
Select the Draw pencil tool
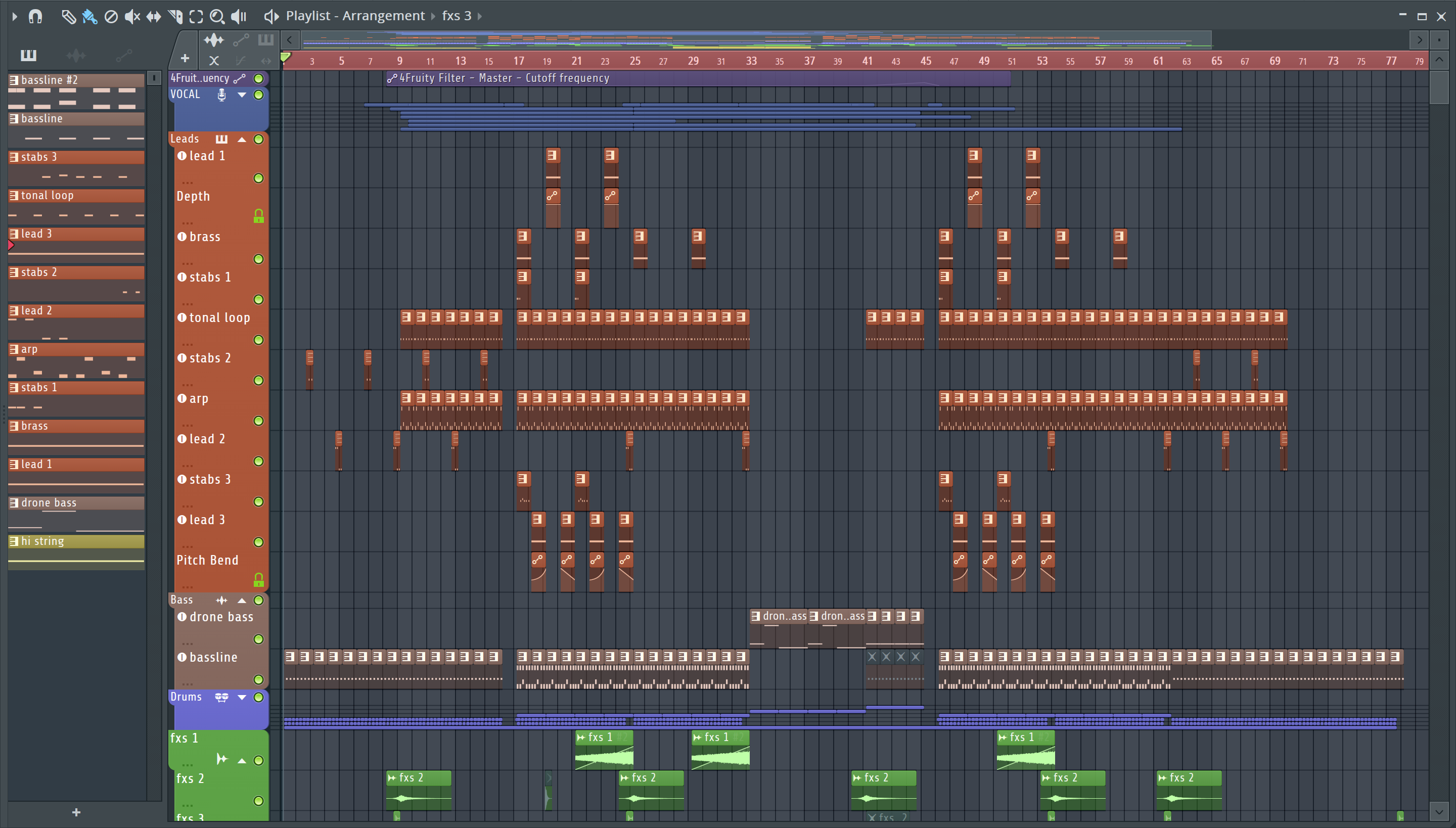click(68, 17)
